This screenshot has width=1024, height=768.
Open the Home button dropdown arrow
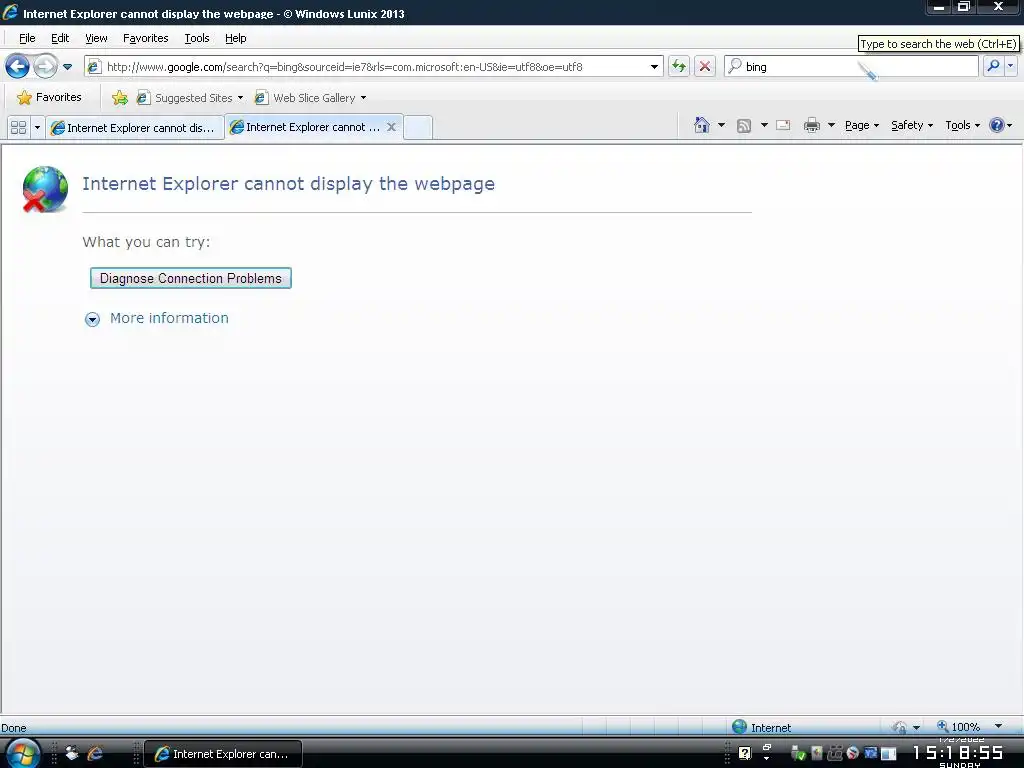click(x=721, y=125)
